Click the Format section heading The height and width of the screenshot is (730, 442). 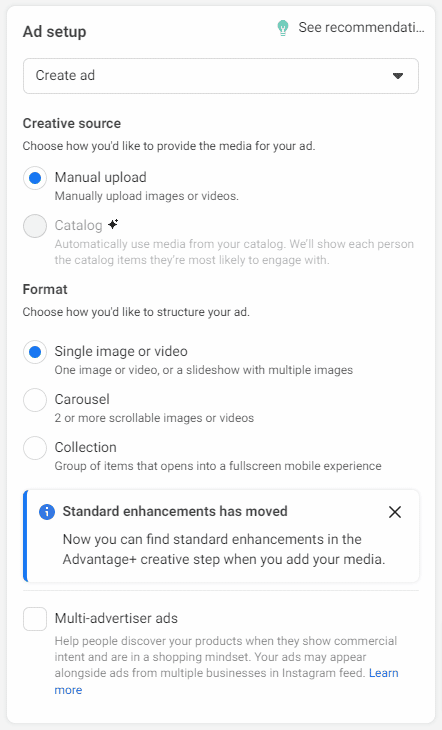click(x=45, y=290)
